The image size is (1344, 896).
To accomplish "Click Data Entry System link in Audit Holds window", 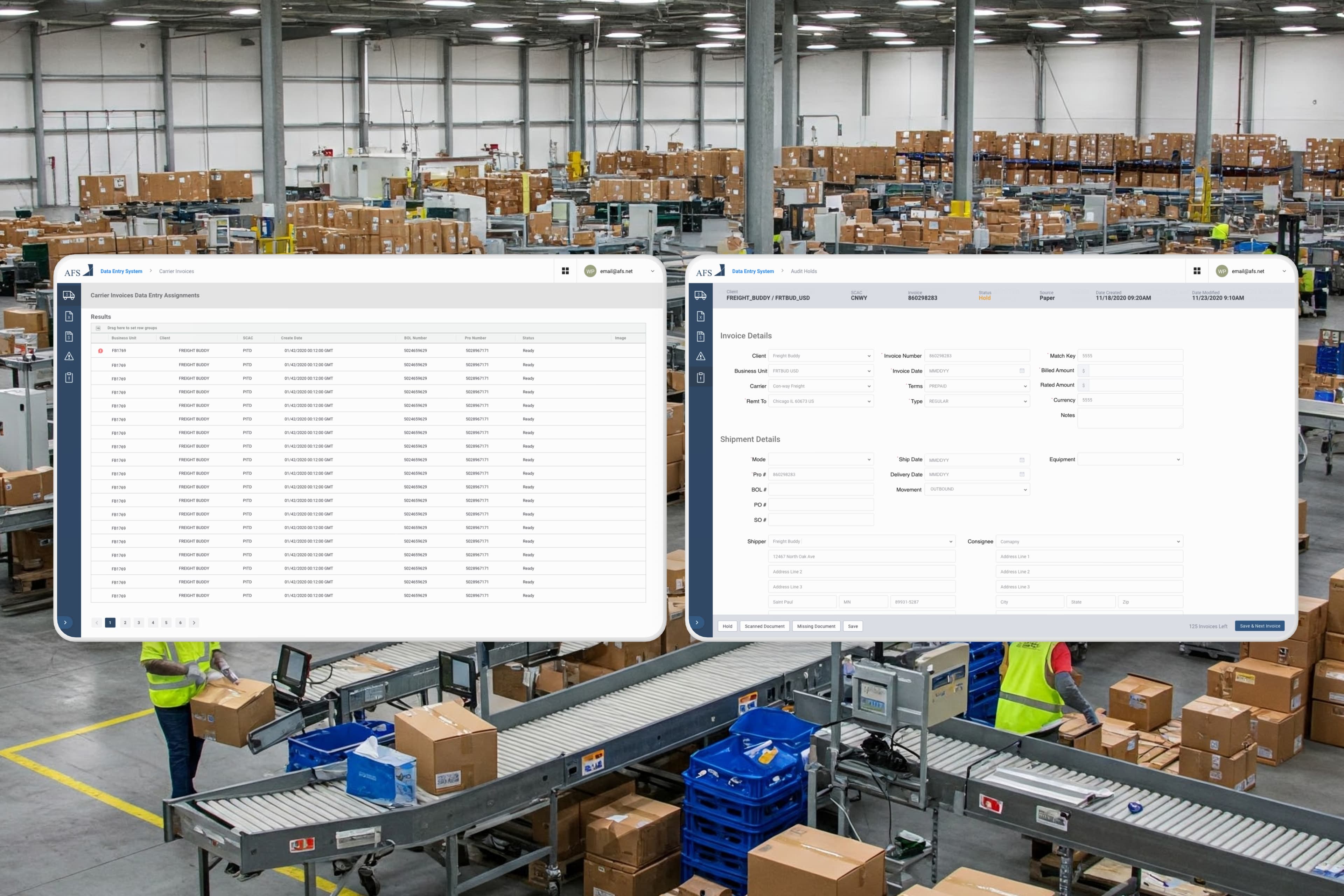I will point(752,272).
